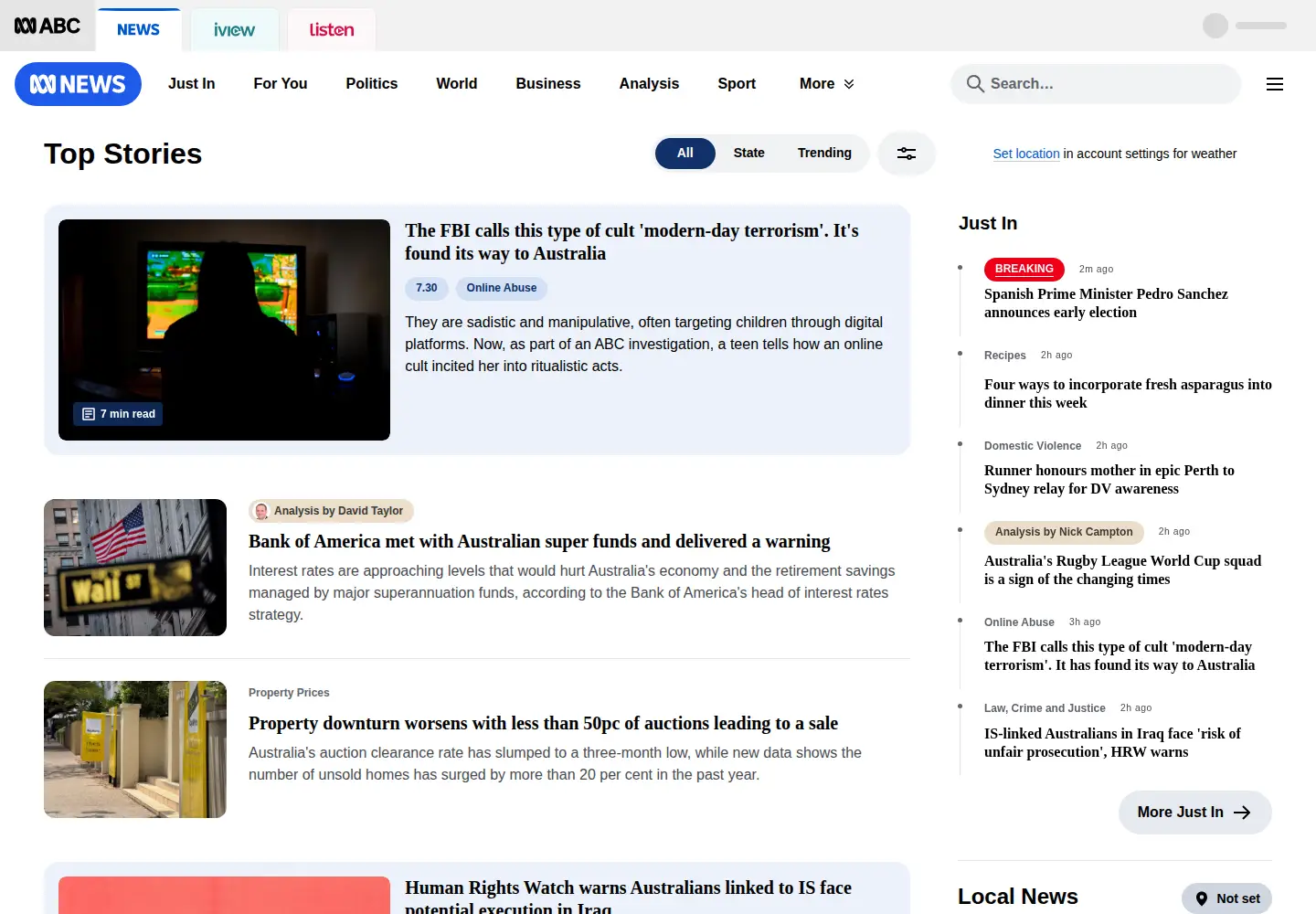Screen dimensions: 1316x914
Task: Open the Property downturn worsens headline
Action: click(x=543, y=724)
